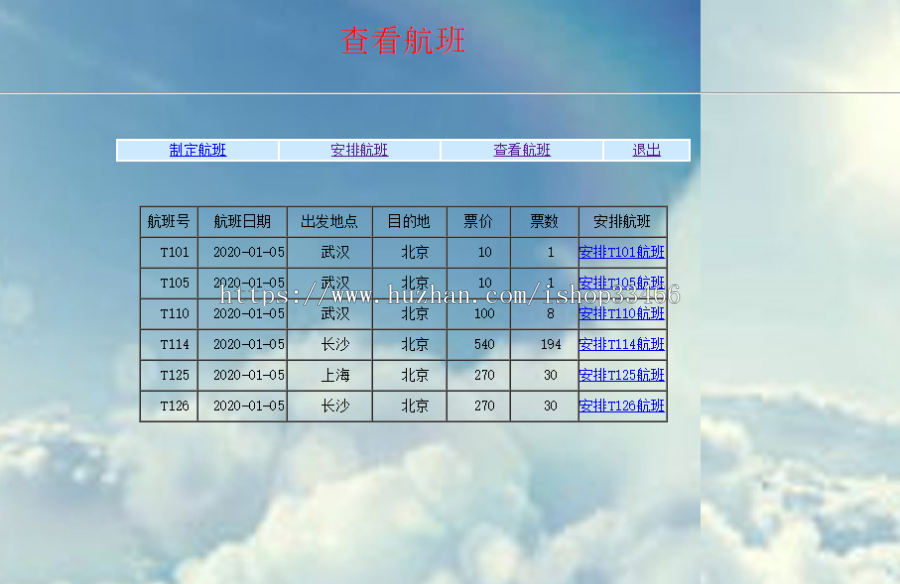
Task: Click the 航班号 column header
Action: pos(169,221)
